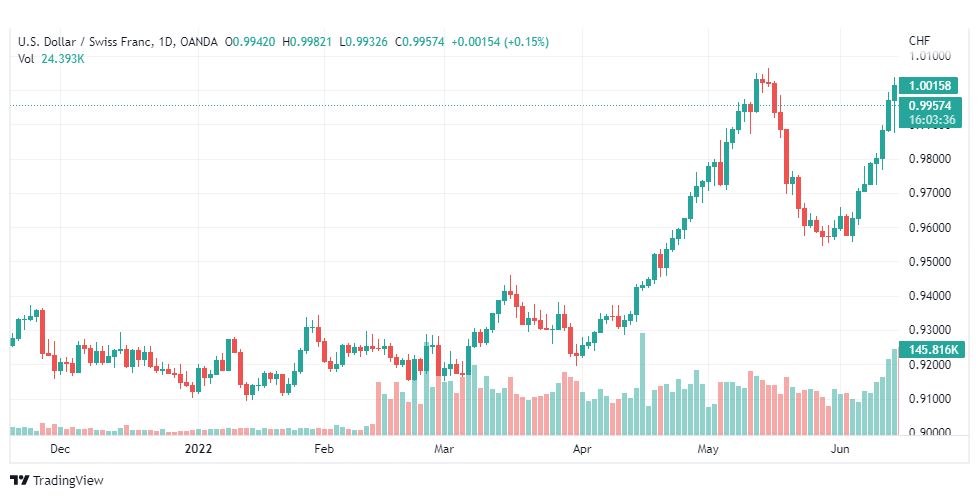Click the TradingView logo icon
979x498 pixels.
point(19,481)
